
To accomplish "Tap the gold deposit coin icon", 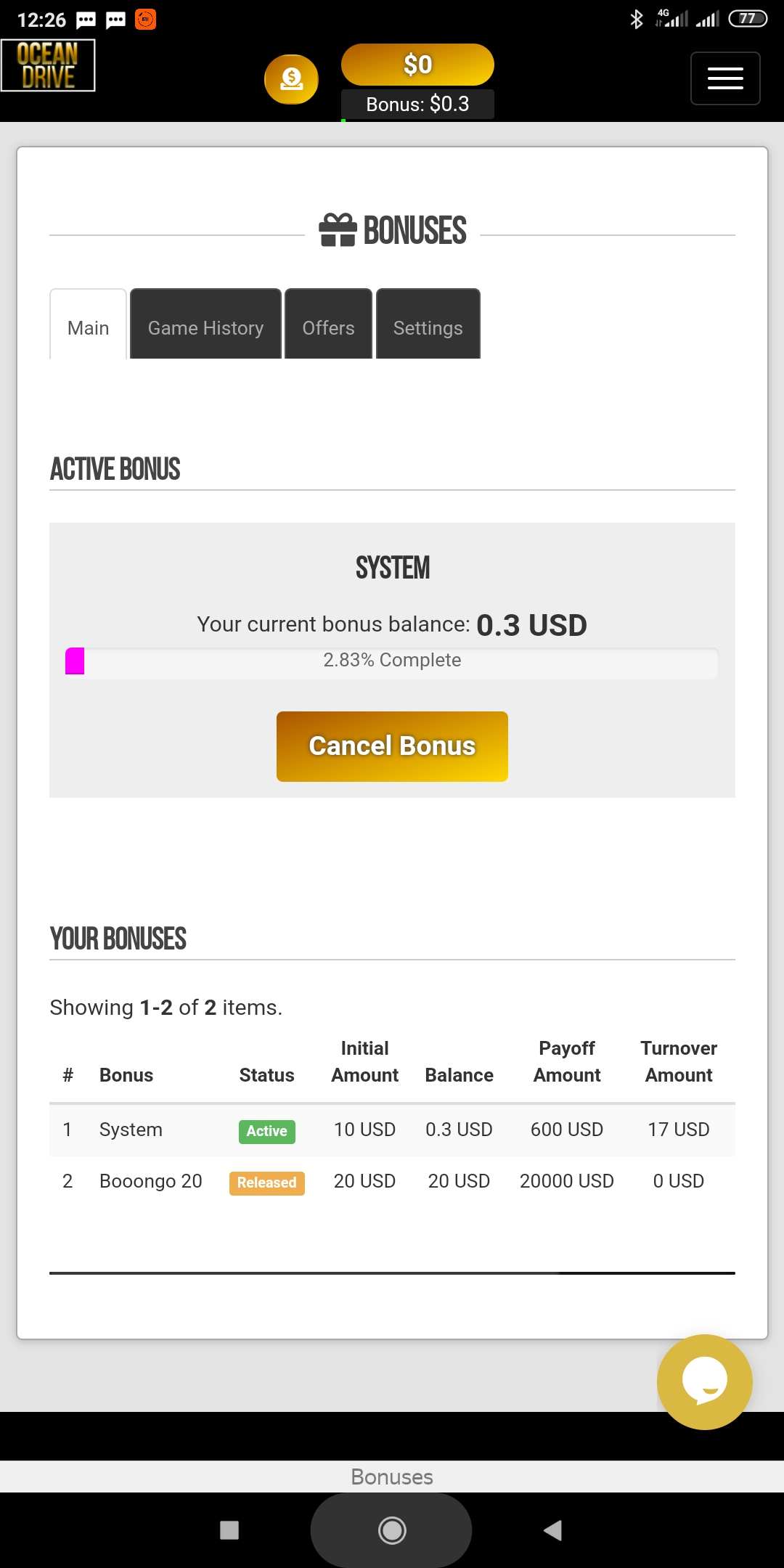I will pos(291,79).
